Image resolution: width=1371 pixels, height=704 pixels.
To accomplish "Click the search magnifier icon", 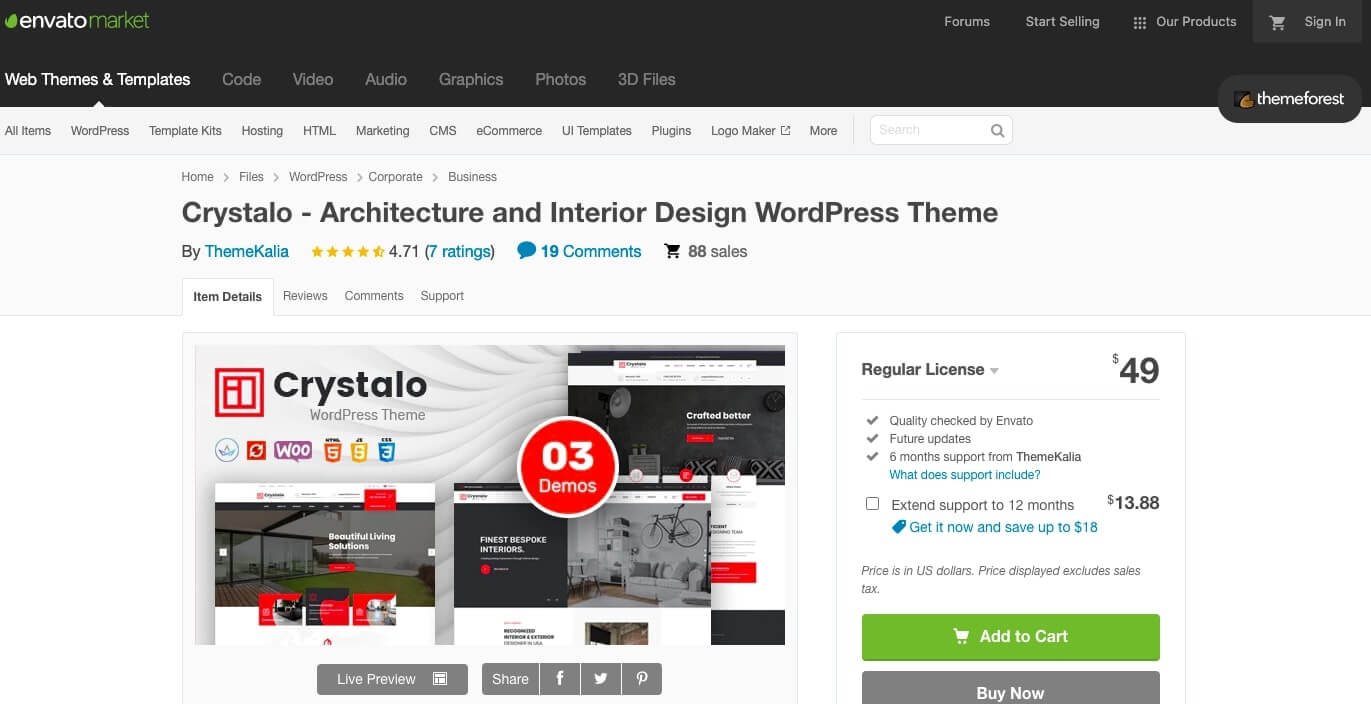I will point(997,130).
